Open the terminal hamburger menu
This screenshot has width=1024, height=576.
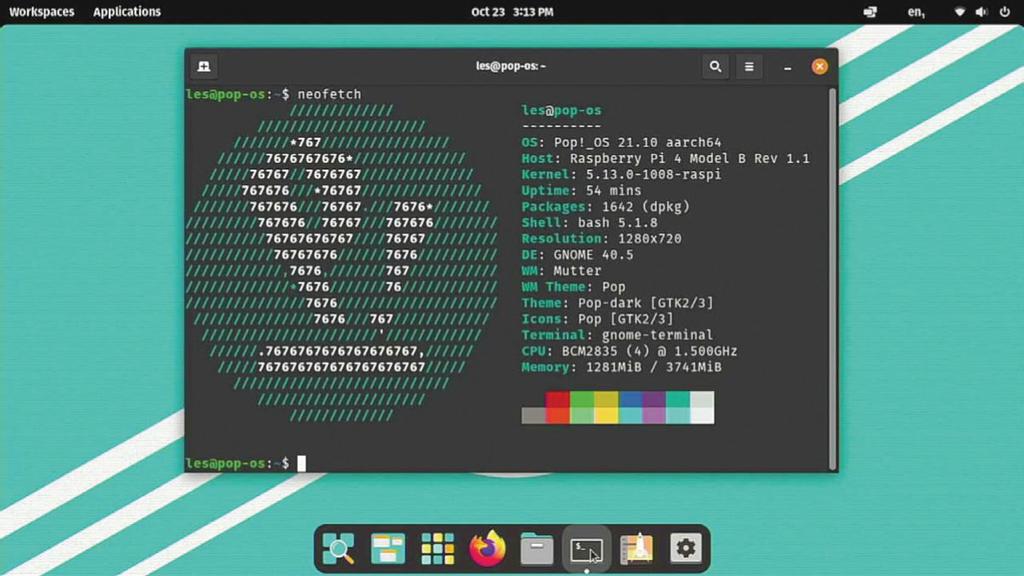click(749, 67)
